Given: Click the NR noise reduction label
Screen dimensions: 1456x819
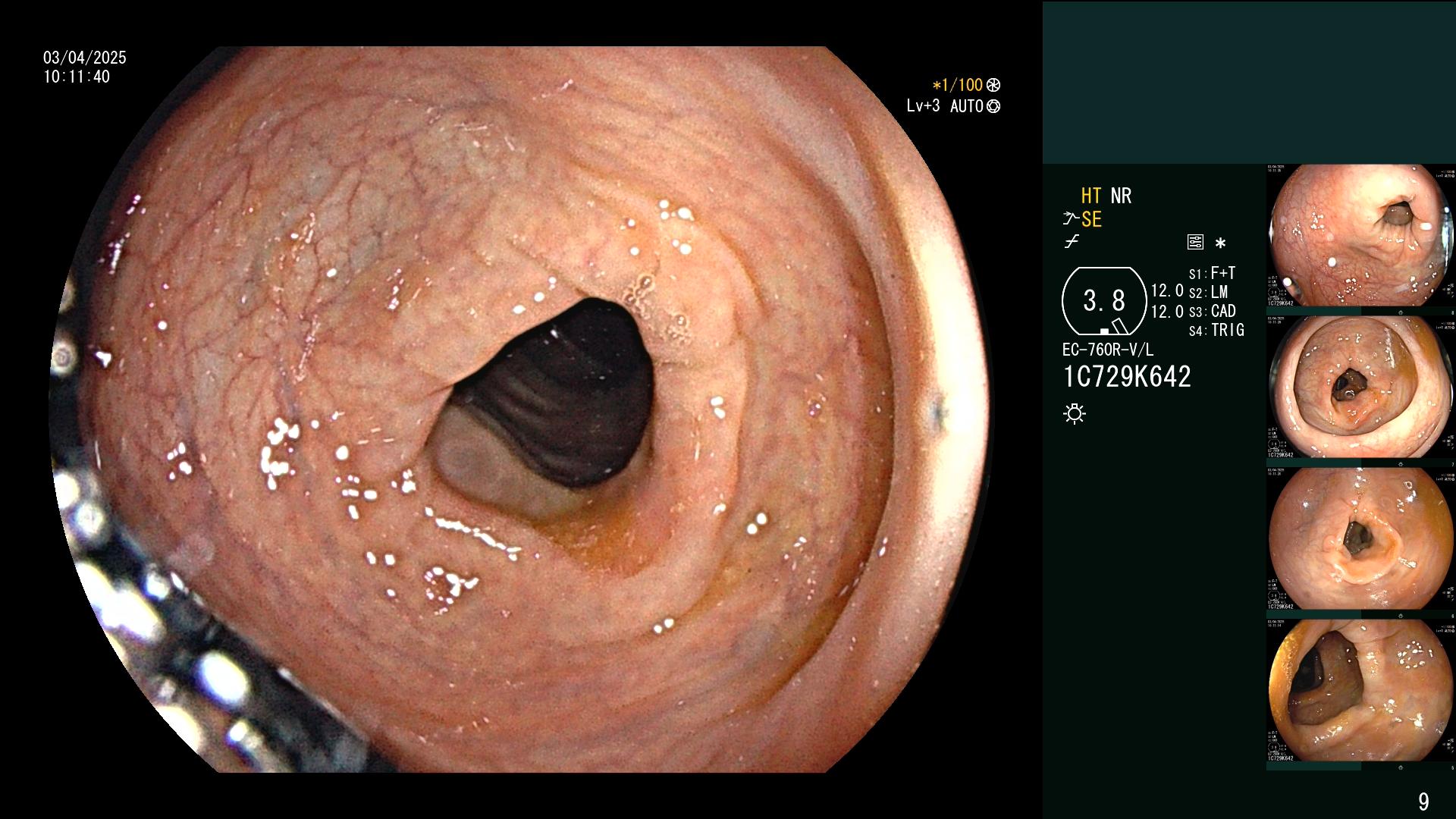Looking at the screenshot, I should (1121, 196).
